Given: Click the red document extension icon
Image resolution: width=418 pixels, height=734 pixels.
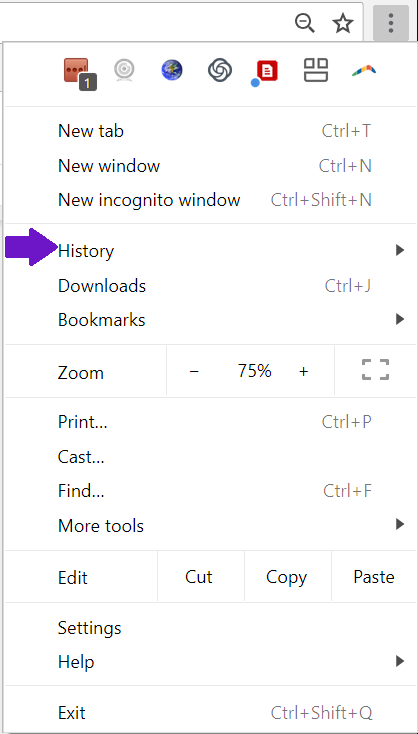Looking at the screenshot, I should (x=265, y=73).
